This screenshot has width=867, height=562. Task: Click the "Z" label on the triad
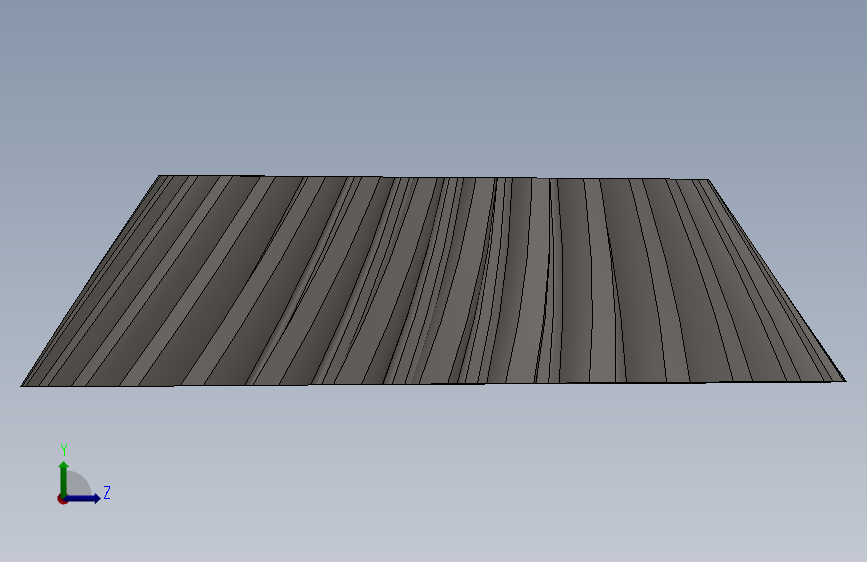(x=107, y=492)
